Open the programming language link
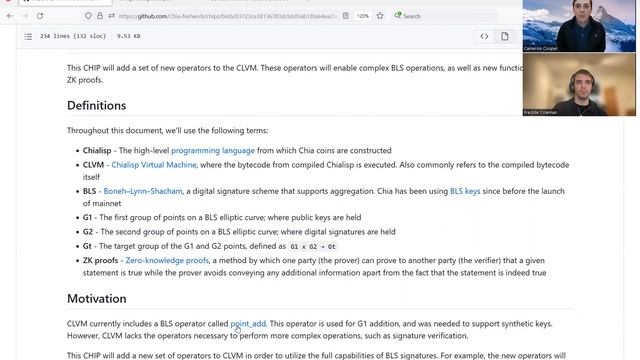This screenshot has width=640, height=360. click(213, 151)
